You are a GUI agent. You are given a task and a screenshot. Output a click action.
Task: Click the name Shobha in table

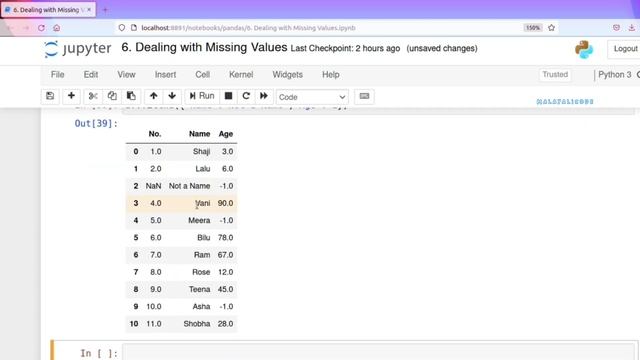coord(197,324)
